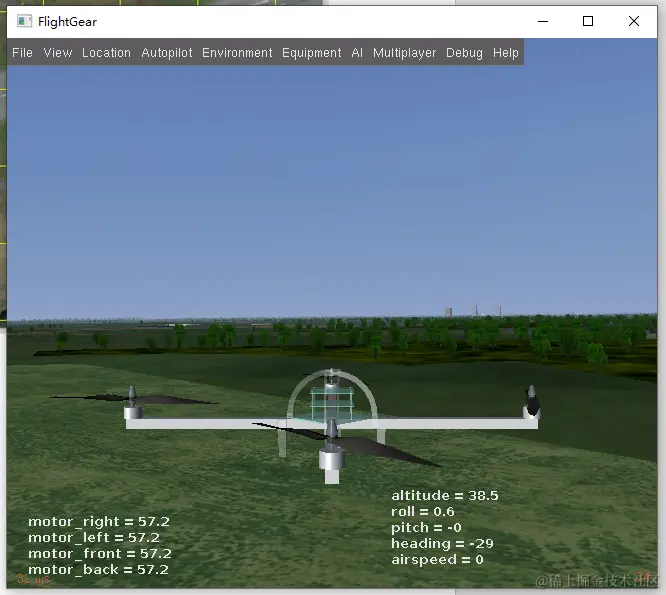Screen dimensions: 666x595
Task: Open the File menu
Action: coord(22,53)
